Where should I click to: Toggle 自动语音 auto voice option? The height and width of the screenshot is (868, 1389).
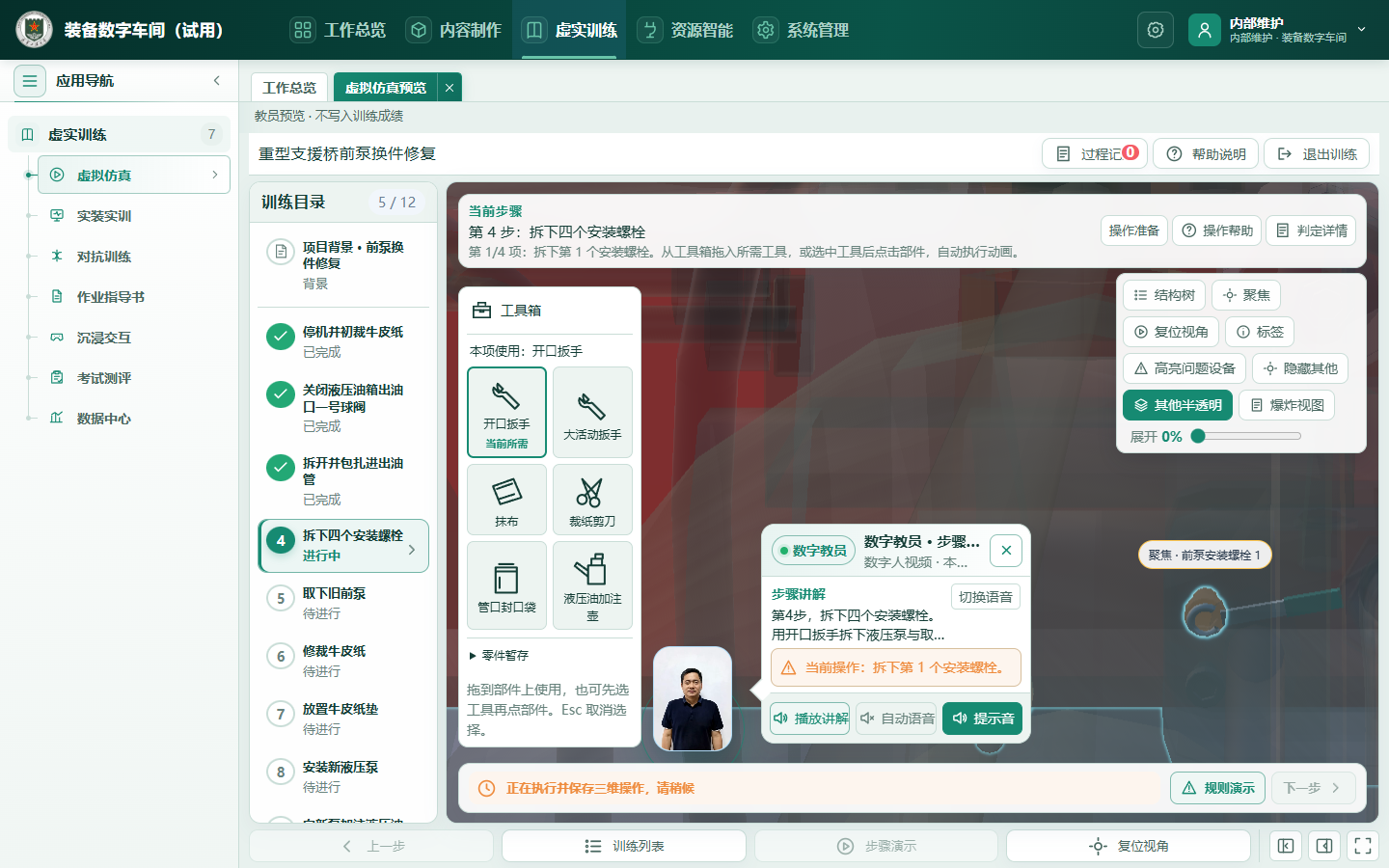tap(896, 719)
